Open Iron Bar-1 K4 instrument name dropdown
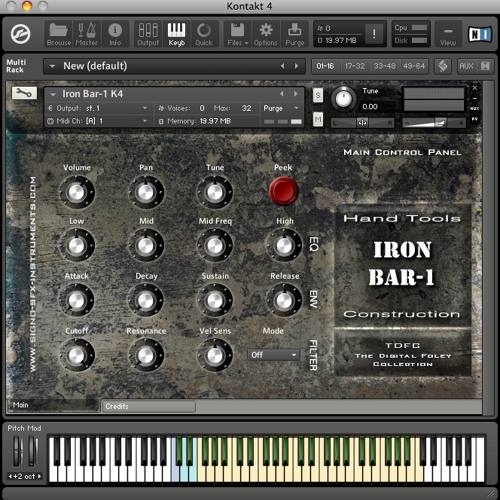Viewport: 500px width, 500px height. pyautogui.click(x=162, y=94)
